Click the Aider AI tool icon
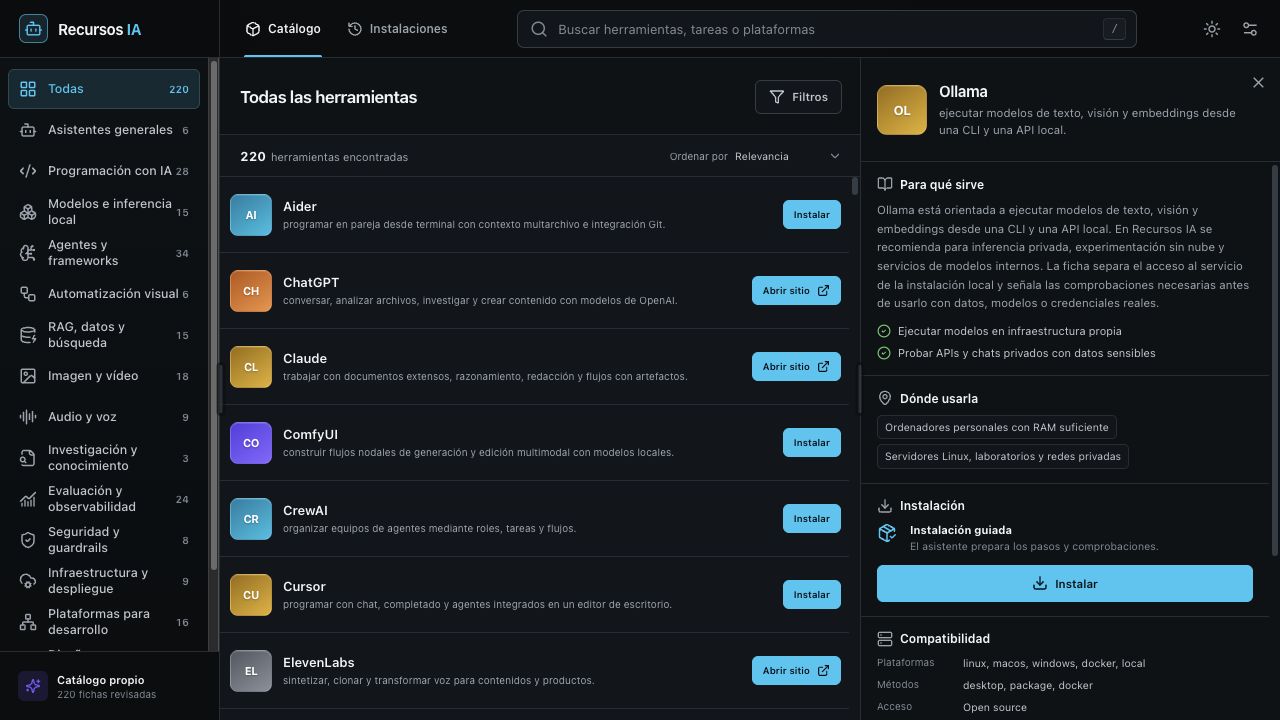This screenshot has width=1280, height=720. [x=251, y=215]
